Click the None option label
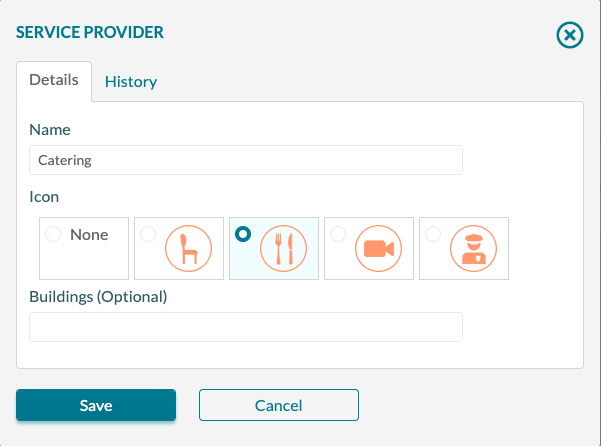The width and height of the screenshot is (601, 446). click(89, 234)
